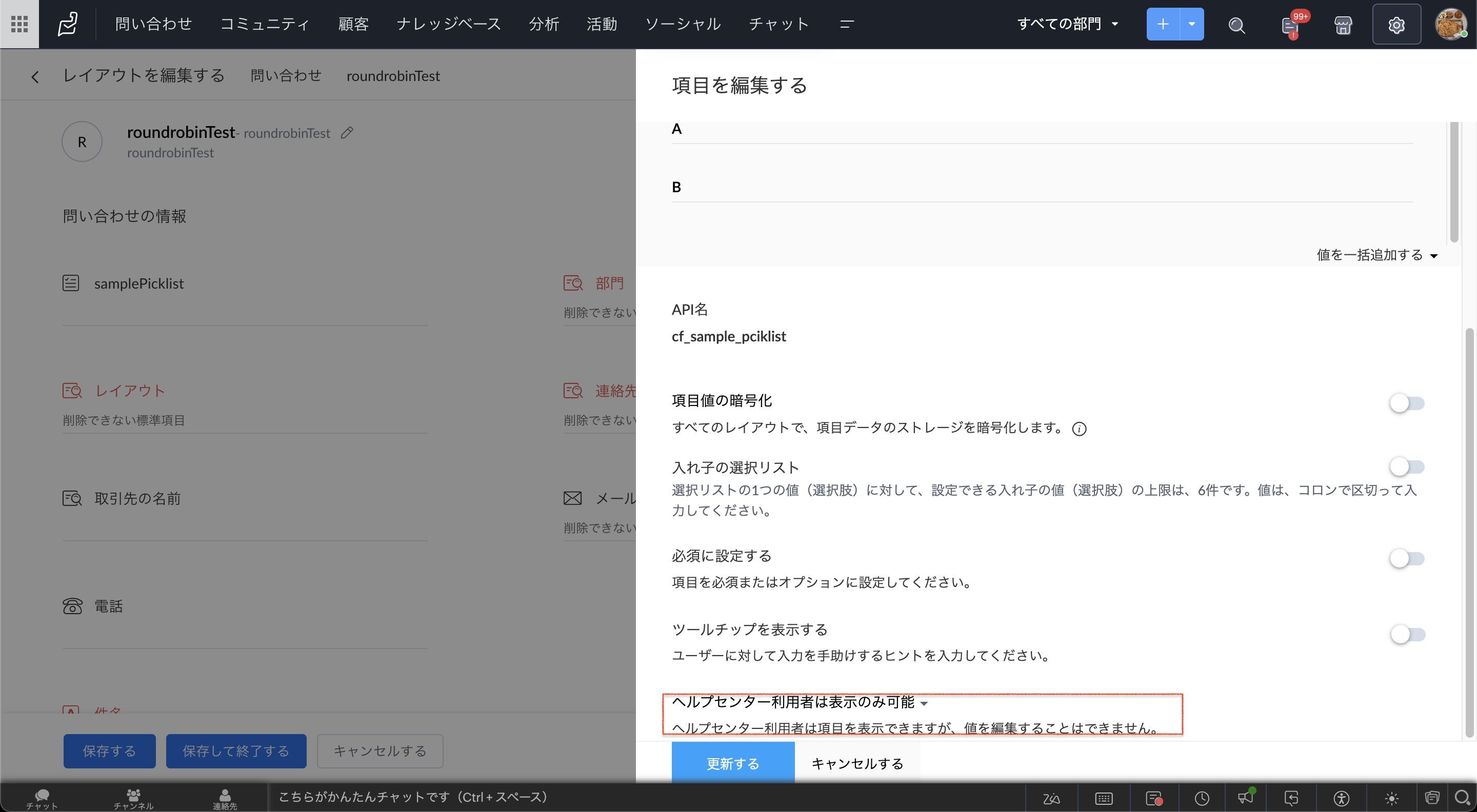Click the search magnifier in top bar
The height and width of the screenshot is (812, 1477).
coord(1236,25)
